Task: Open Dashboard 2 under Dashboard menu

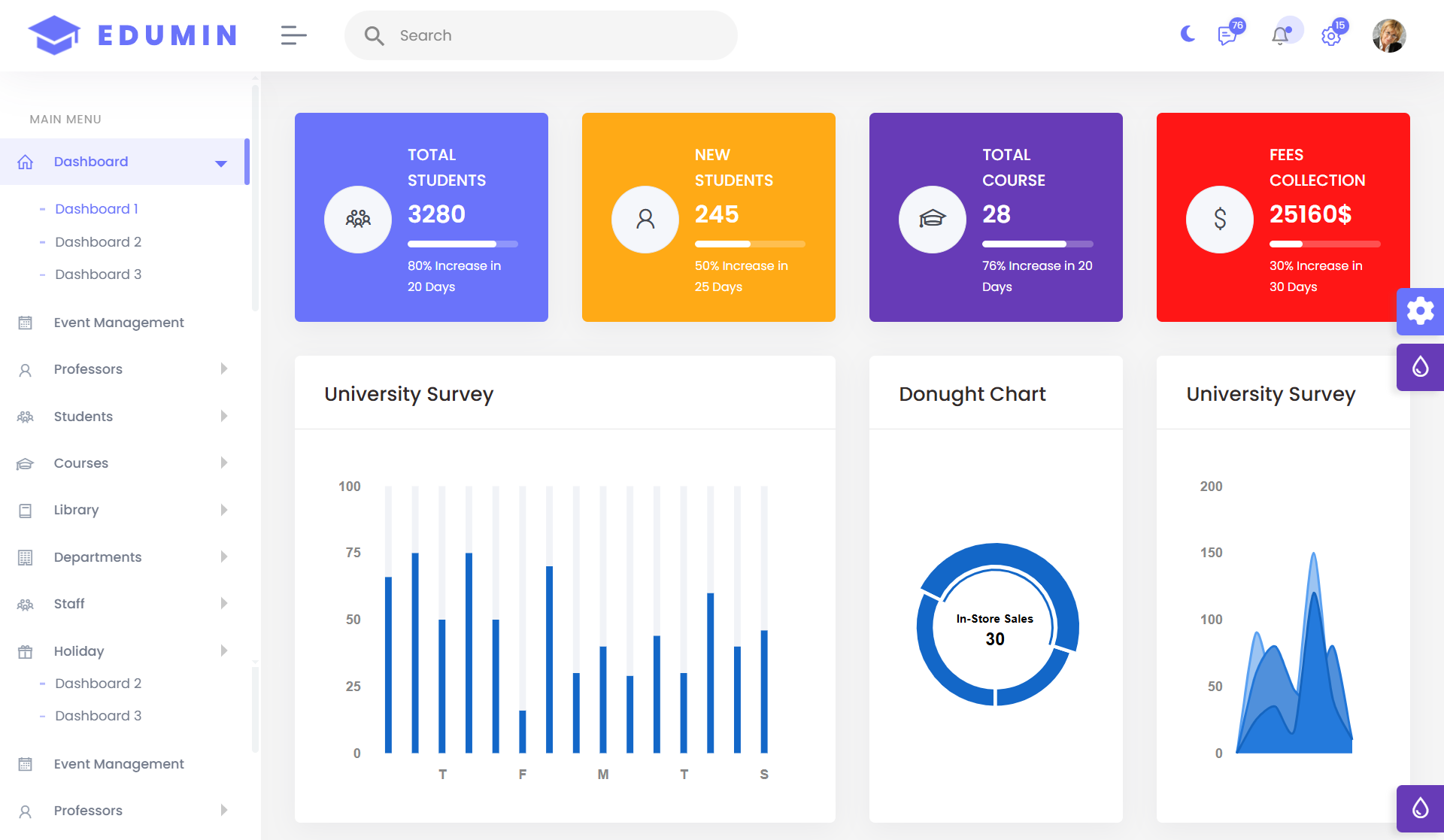Action: pos(98,242)
